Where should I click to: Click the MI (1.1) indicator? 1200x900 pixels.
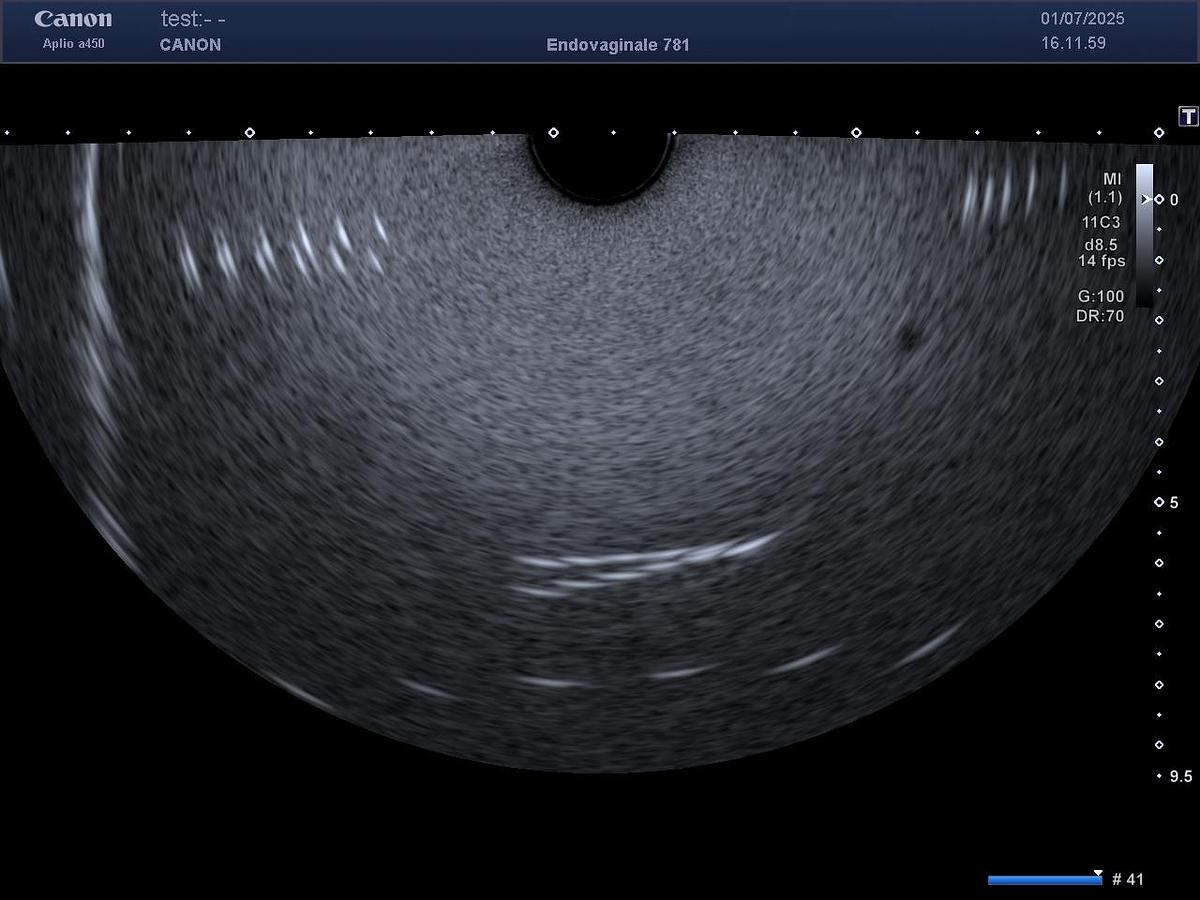coord(1106,188)
